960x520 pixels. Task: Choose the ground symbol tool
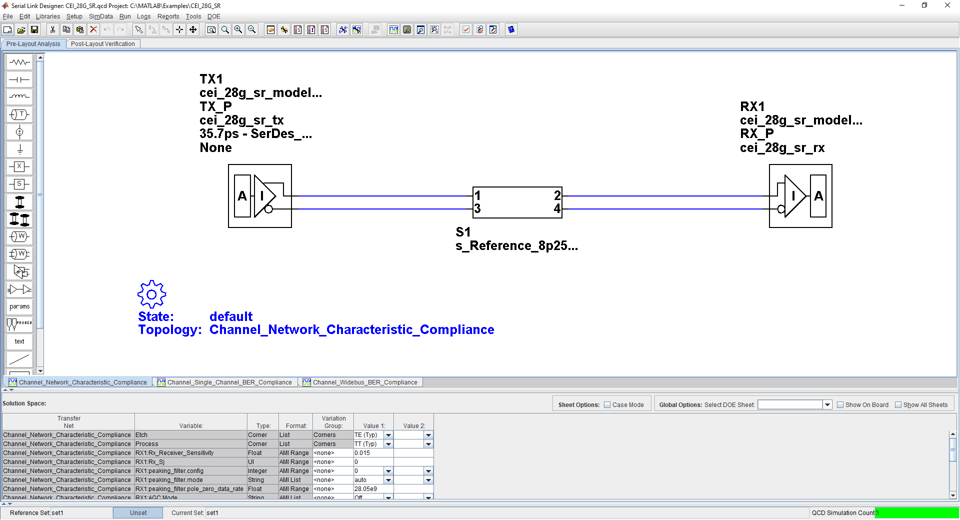point(19,150)
